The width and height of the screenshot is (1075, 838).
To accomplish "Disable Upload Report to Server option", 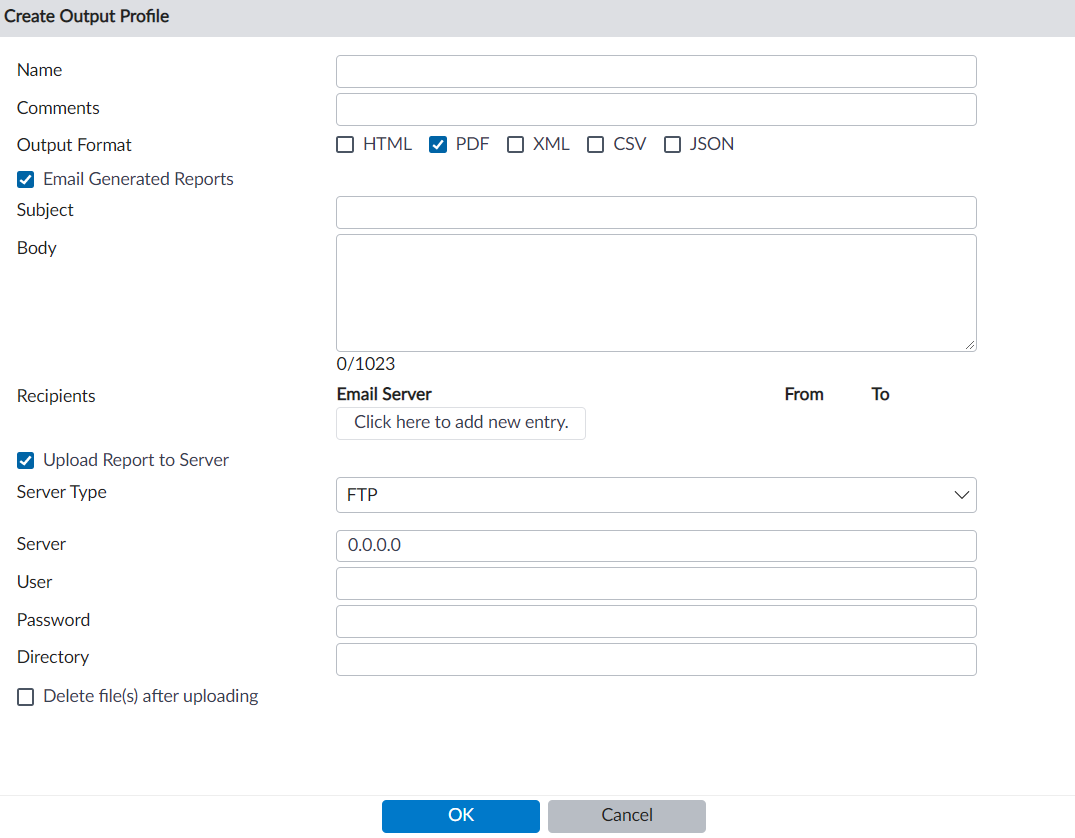I will [26, 461].
